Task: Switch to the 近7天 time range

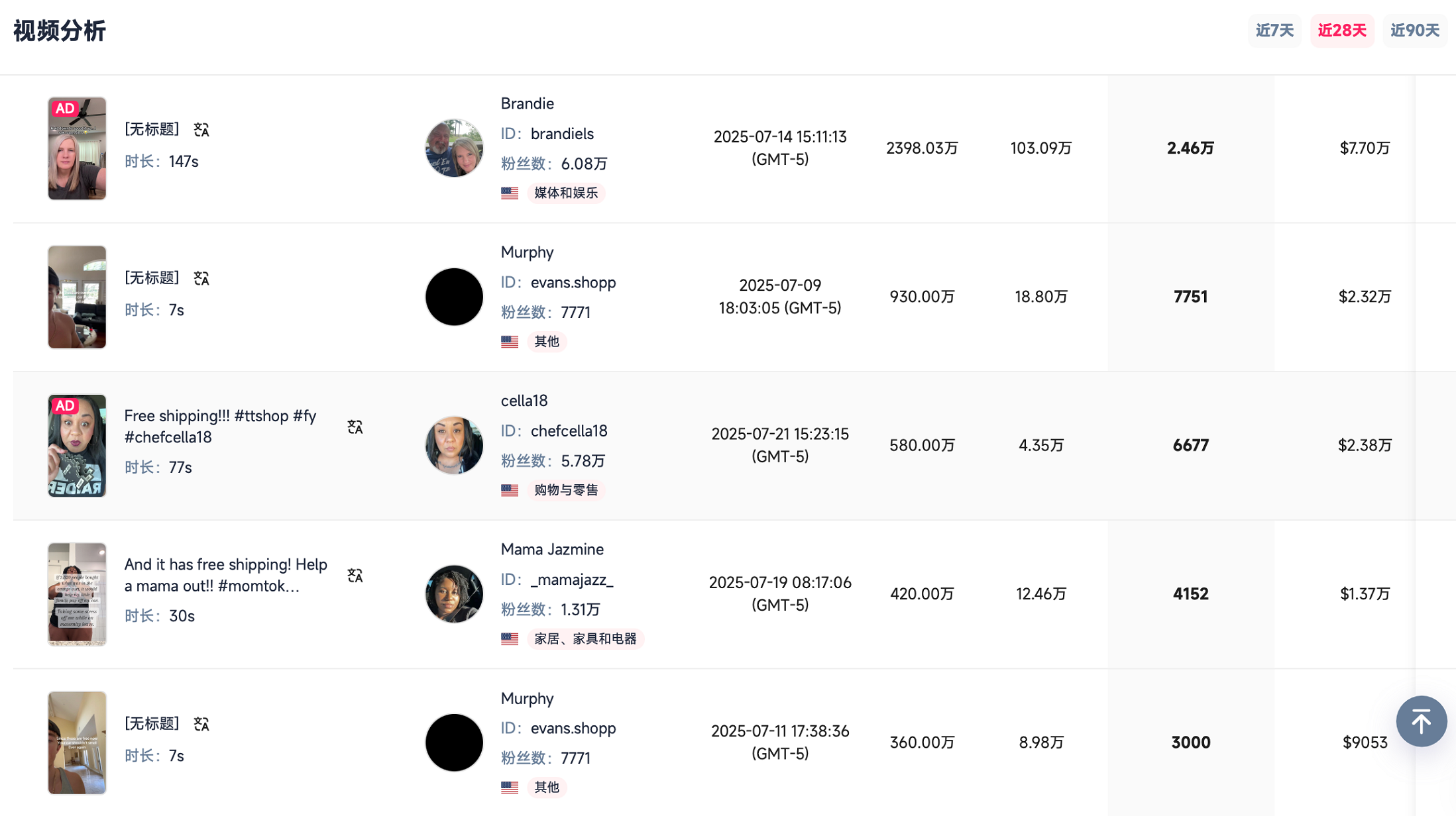Action: tap(1274, 30)
